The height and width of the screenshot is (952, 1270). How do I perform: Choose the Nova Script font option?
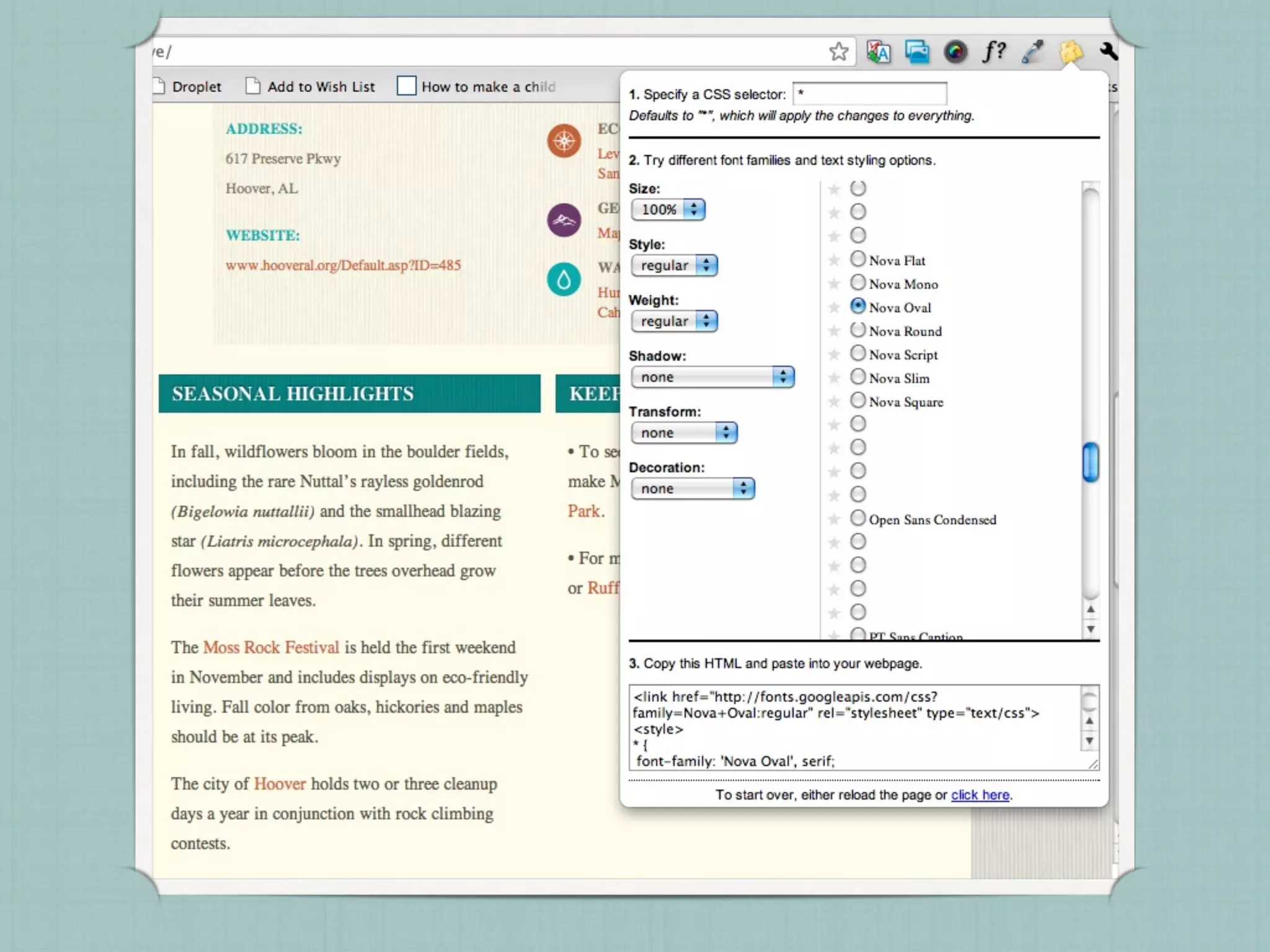point(858,354)
